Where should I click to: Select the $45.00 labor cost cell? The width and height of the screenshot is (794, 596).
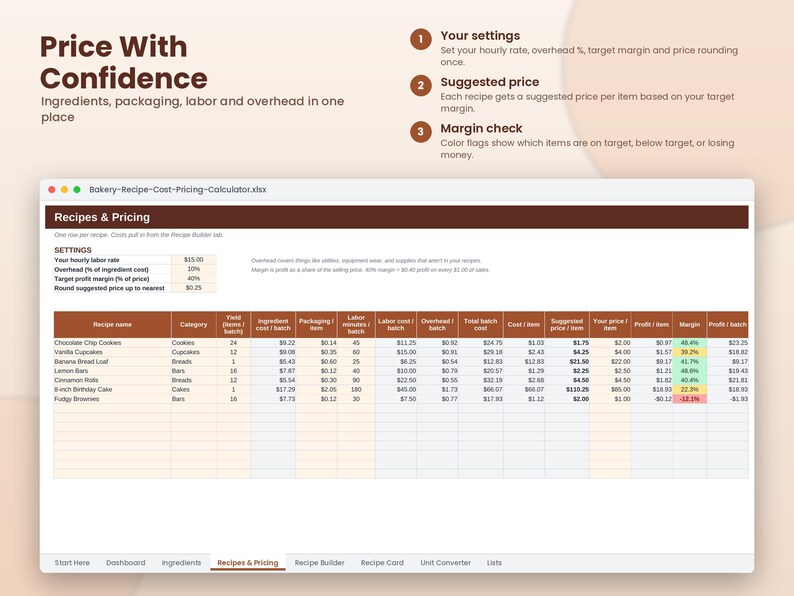(x=396, y=389)
